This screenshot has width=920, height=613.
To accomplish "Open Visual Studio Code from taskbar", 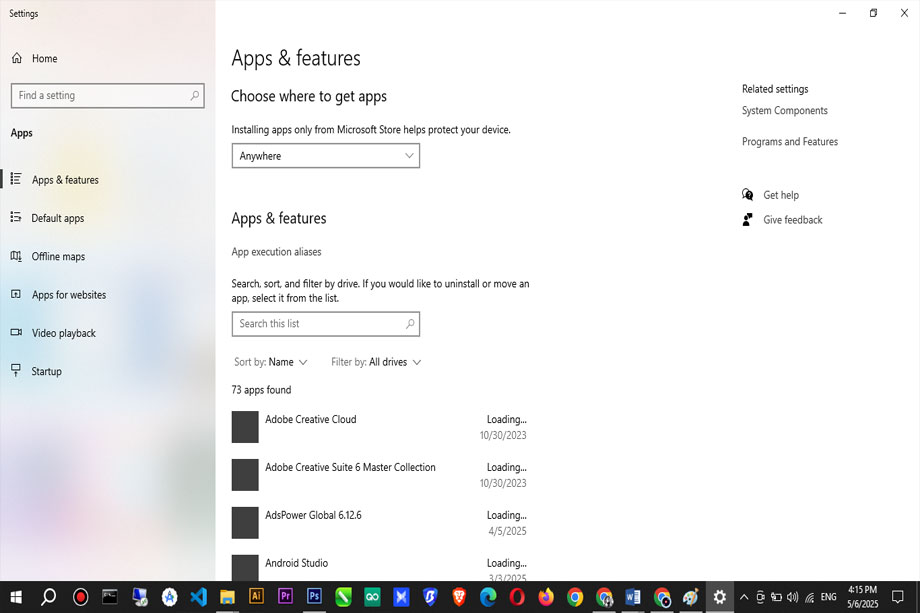I will (198, 597).
